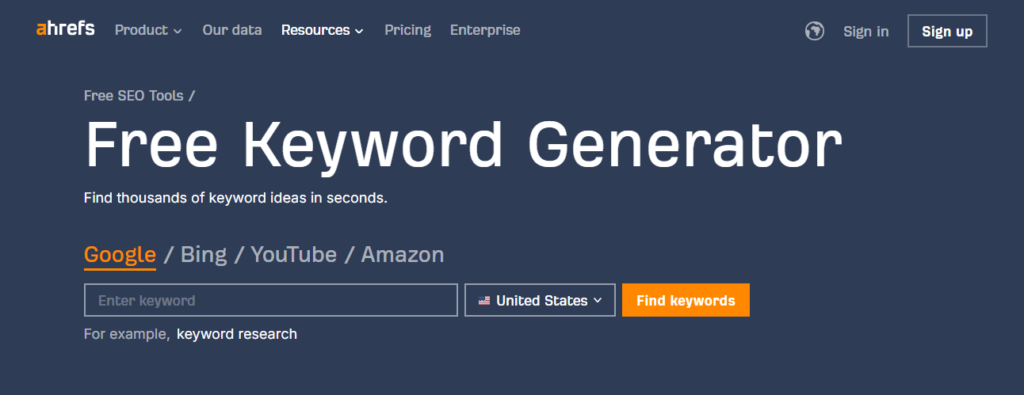The height and width of the screenshot is (395, 1024).
Task: Switch to the Amazon tab
Action: [x=402, y=255]
